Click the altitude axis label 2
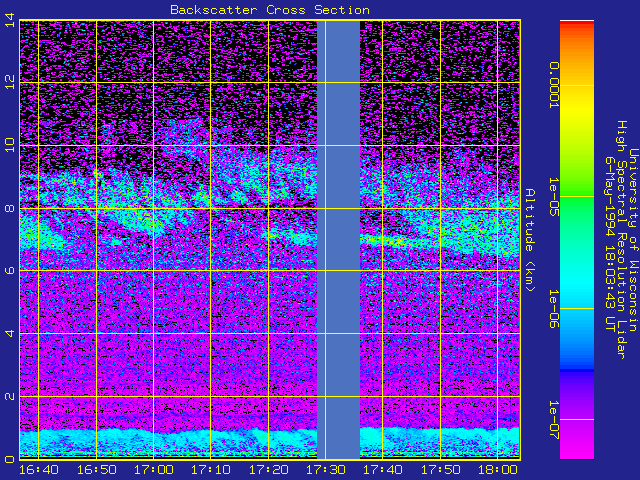Image resolution: width=640 pixels, height=480 pixels. click(10, 396)
